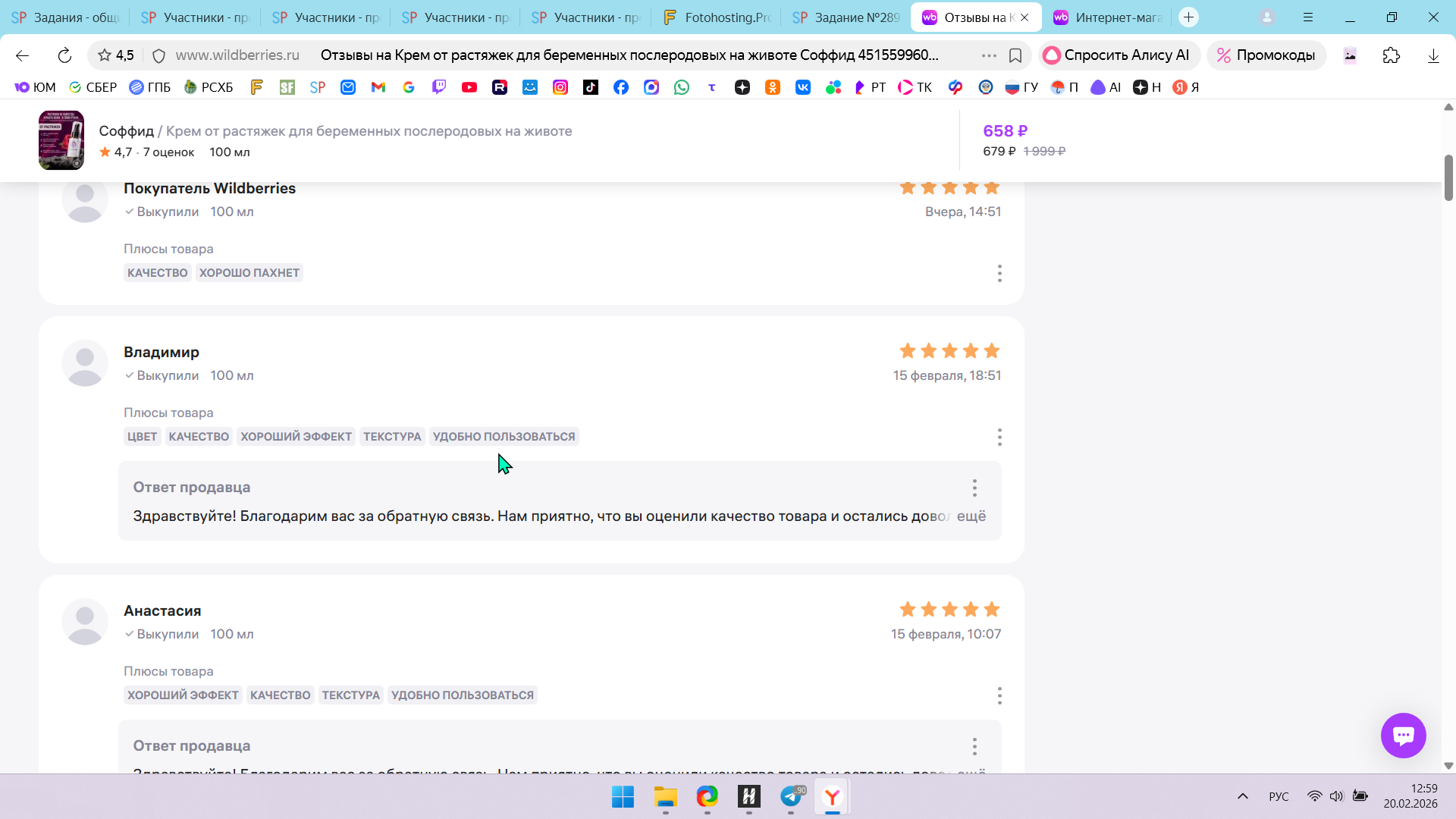Open the YouTube bookmark icon
Viewport: 1456px width, 819px height.
(x=469, y=87)
